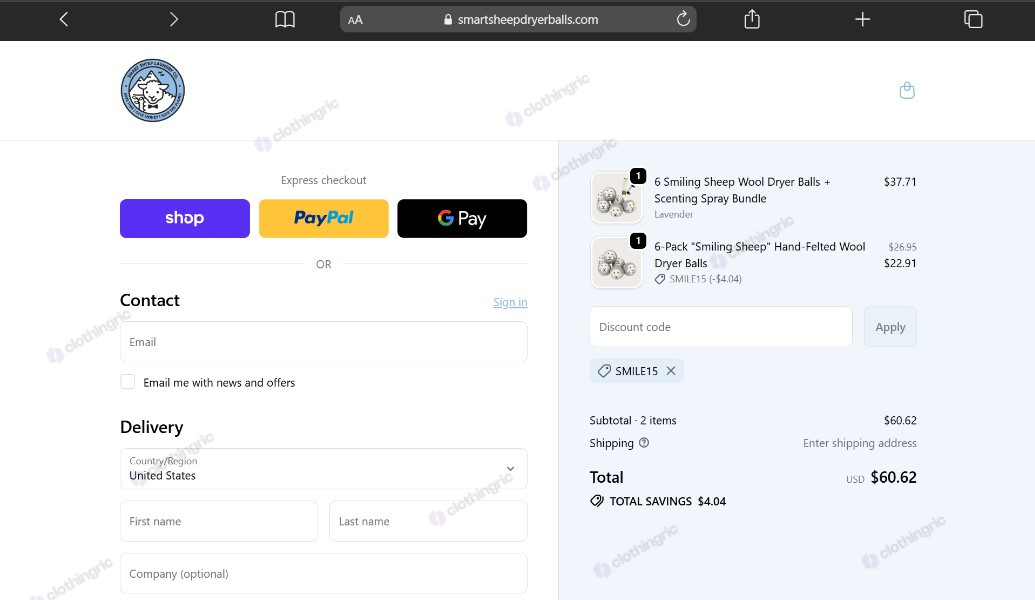Click the shipping help question mark icon
Screen dimensions: 1035x600
[644, 443]
